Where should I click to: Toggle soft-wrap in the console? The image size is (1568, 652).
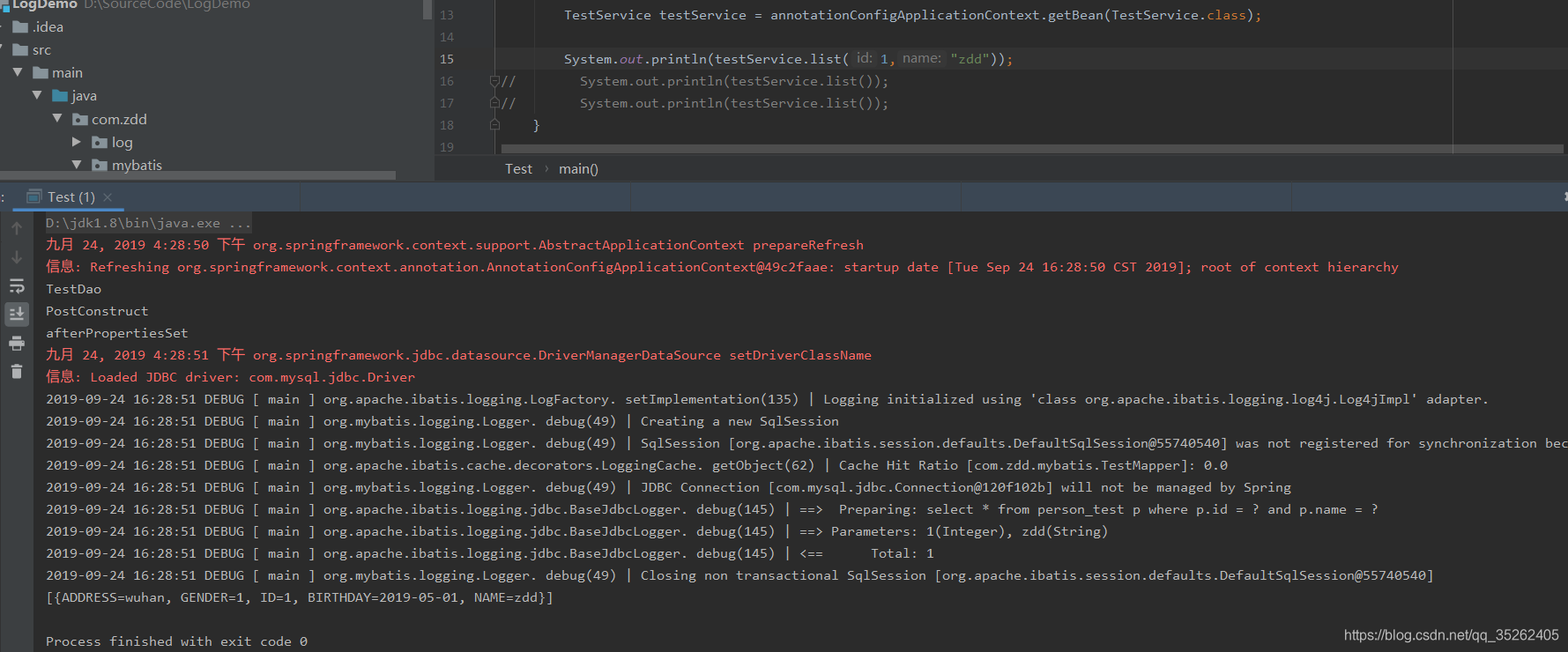coord(17,286)
